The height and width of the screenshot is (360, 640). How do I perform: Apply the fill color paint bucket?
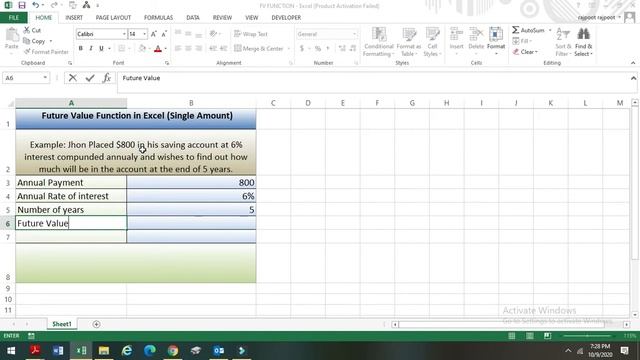click(x=142, y=49)
